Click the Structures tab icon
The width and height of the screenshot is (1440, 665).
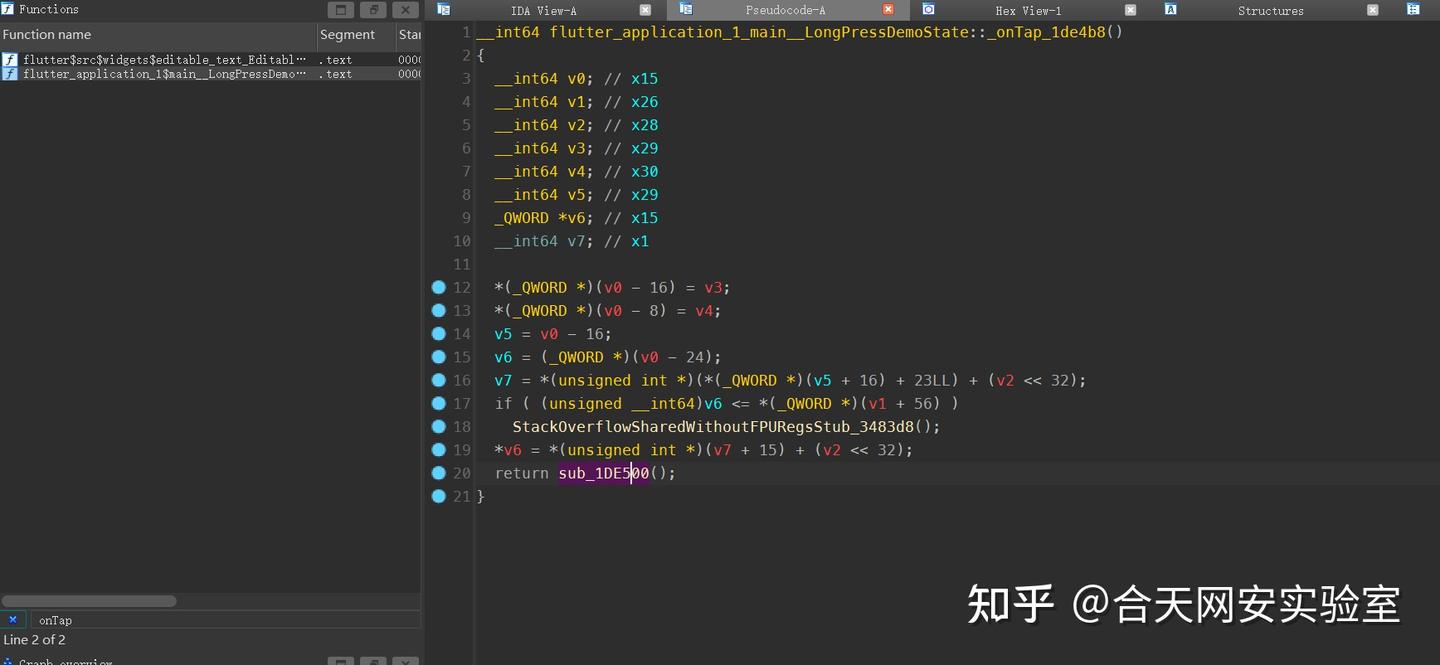point(1170,10)
